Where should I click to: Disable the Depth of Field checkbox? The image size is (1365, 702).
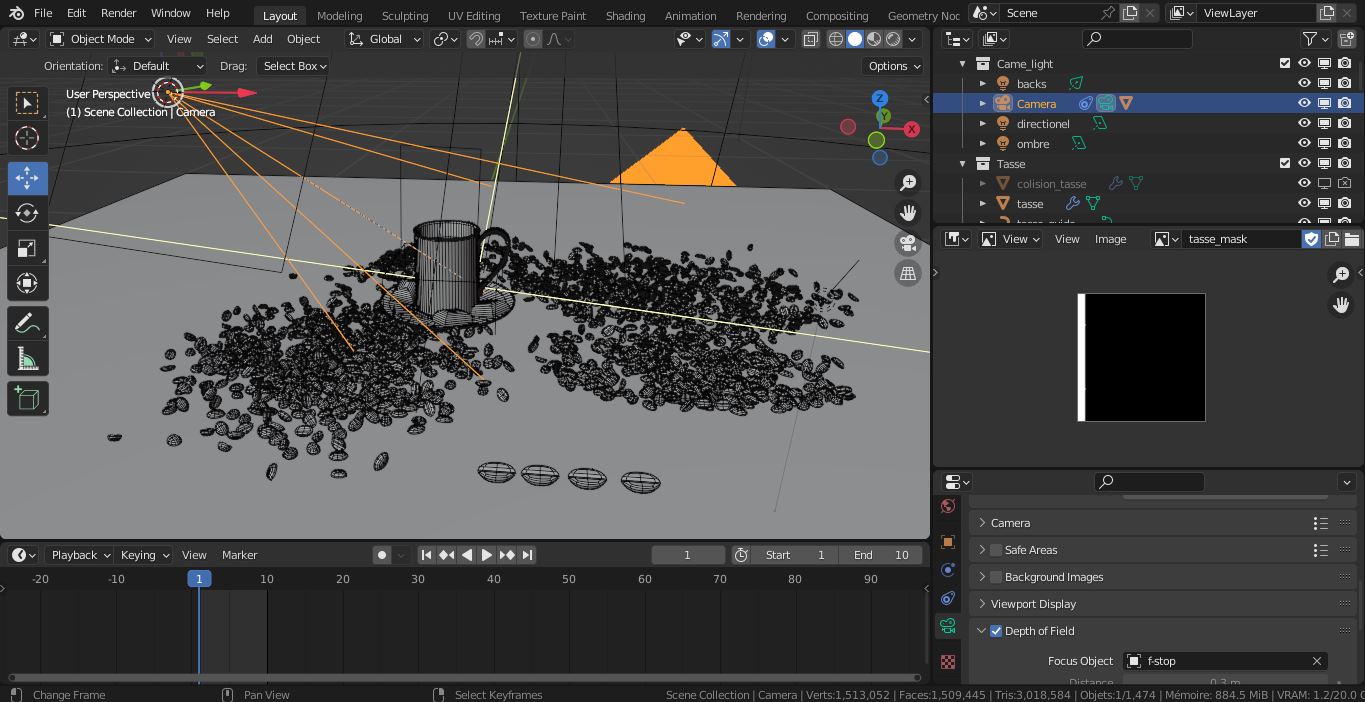[x=996, y=631]
